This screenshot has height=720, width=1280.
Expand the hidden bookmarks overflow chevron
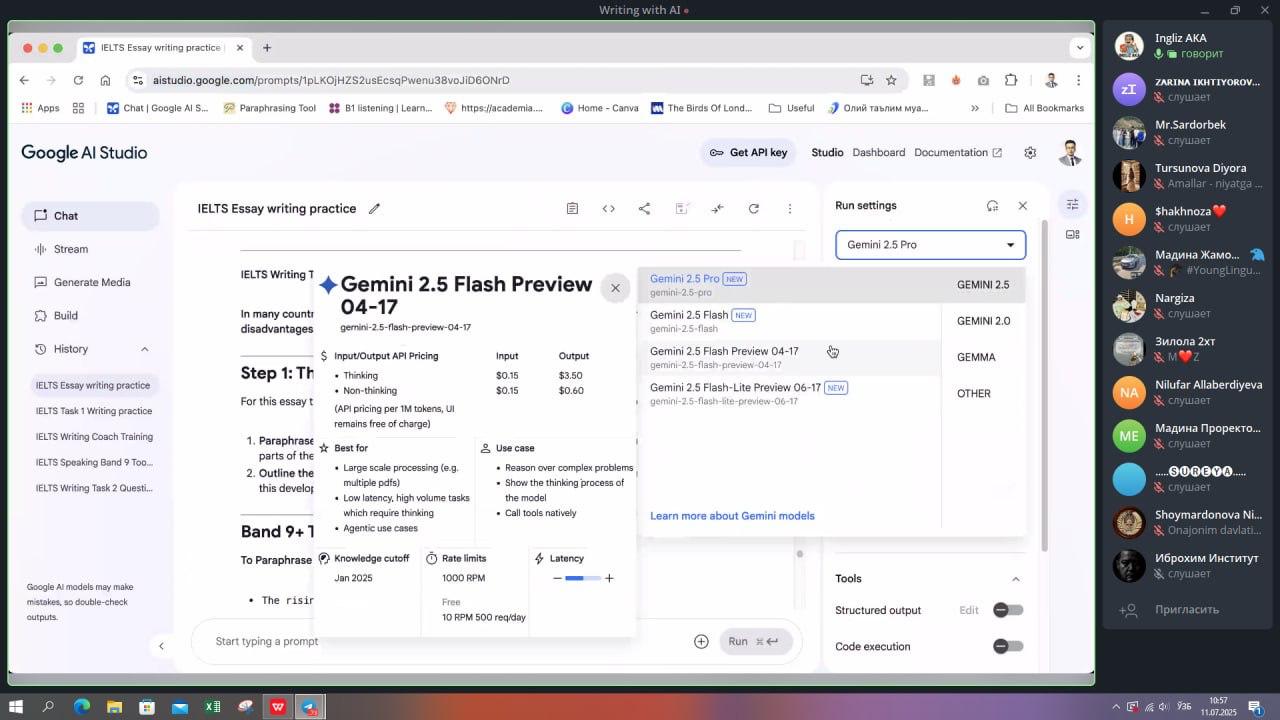(975, 108)
